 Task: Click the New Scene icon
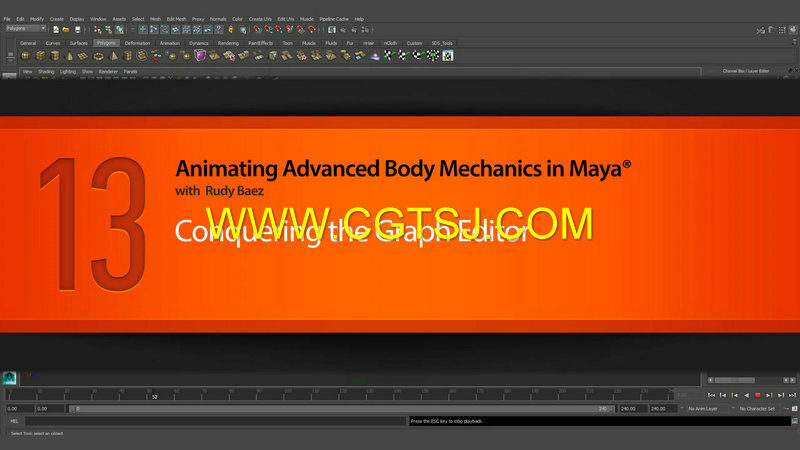tap(56, 30)
